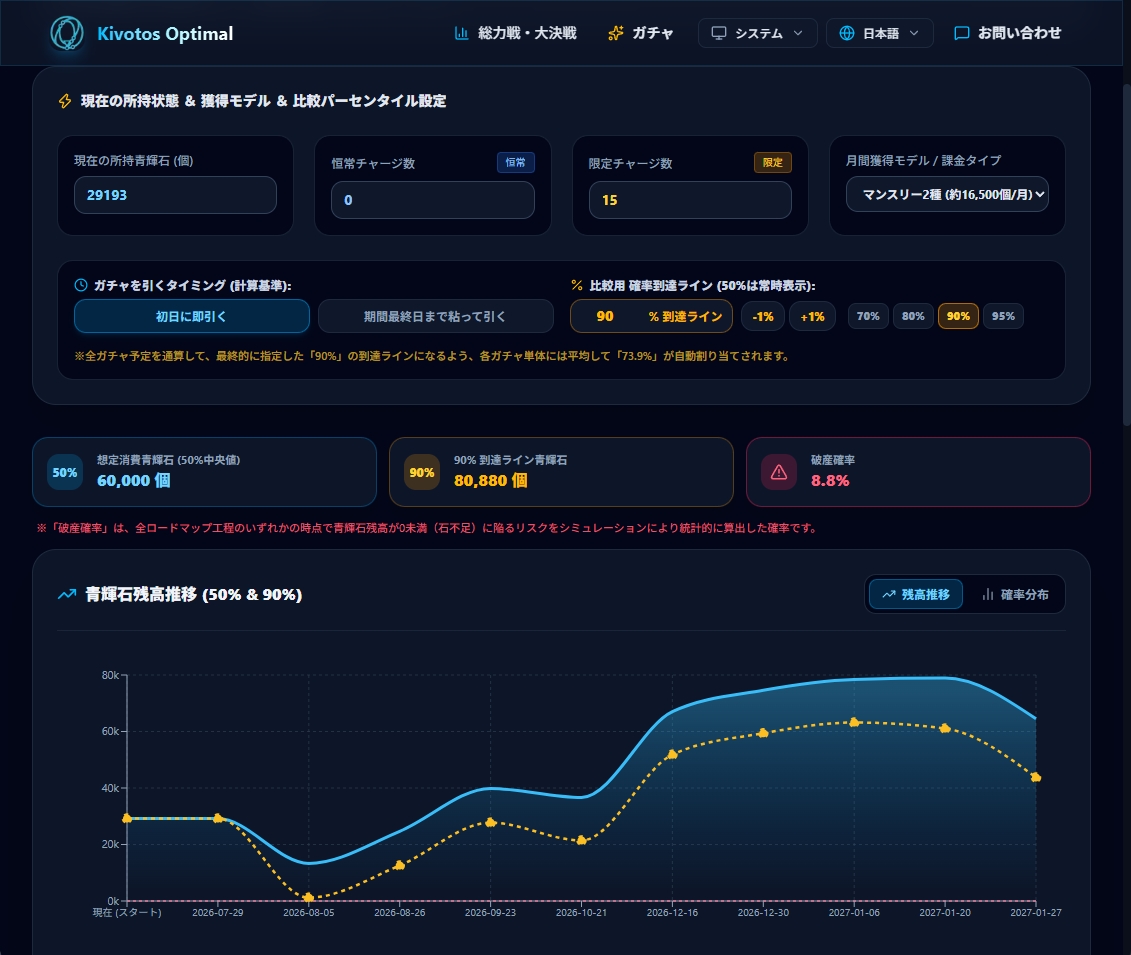Click the 月間獲得モデル / 課金タイプ label
Viewport: 1131px width, 955px height.
click(923, 160)
